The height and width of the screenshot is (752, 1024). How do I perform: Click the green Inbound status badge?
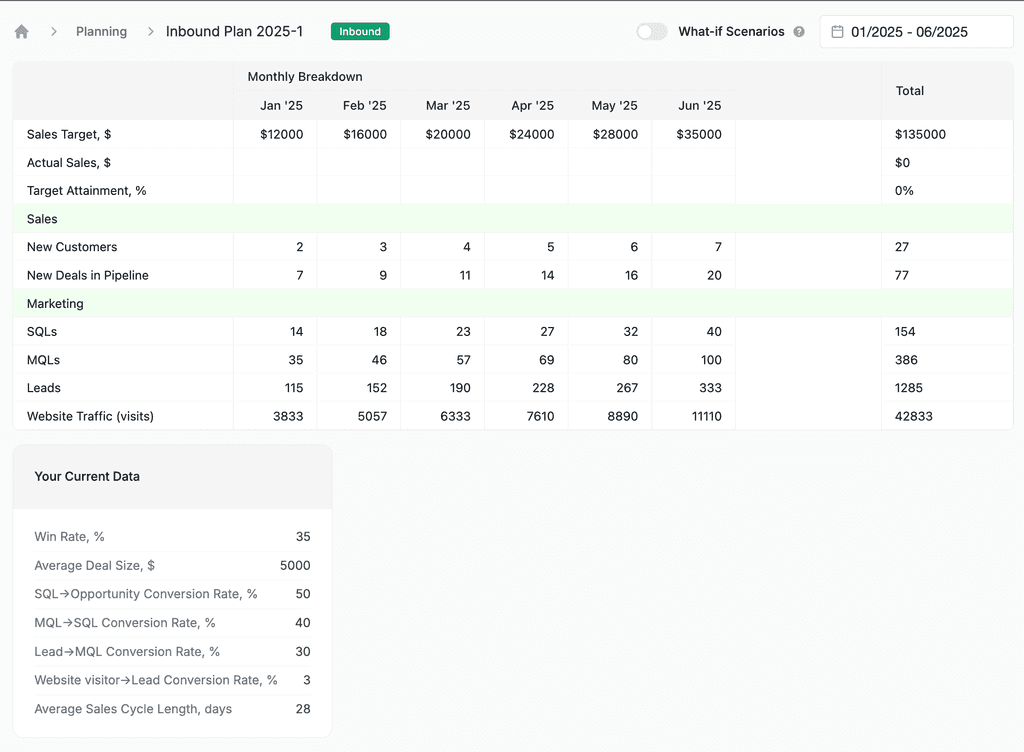point(359,31)
